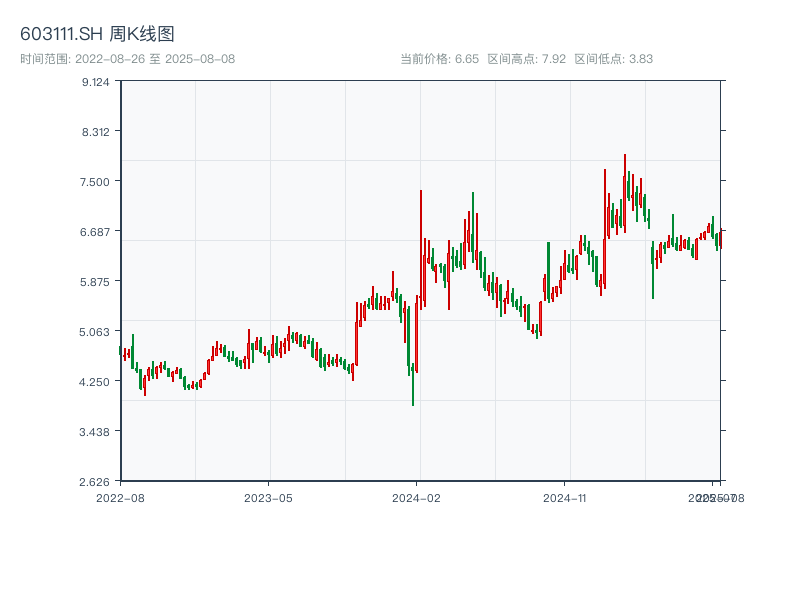Screen dimensions: 800x600
Task: Click the 2023-05 x-axis date label
Action: pyautogui.click(x=268, y=497)
